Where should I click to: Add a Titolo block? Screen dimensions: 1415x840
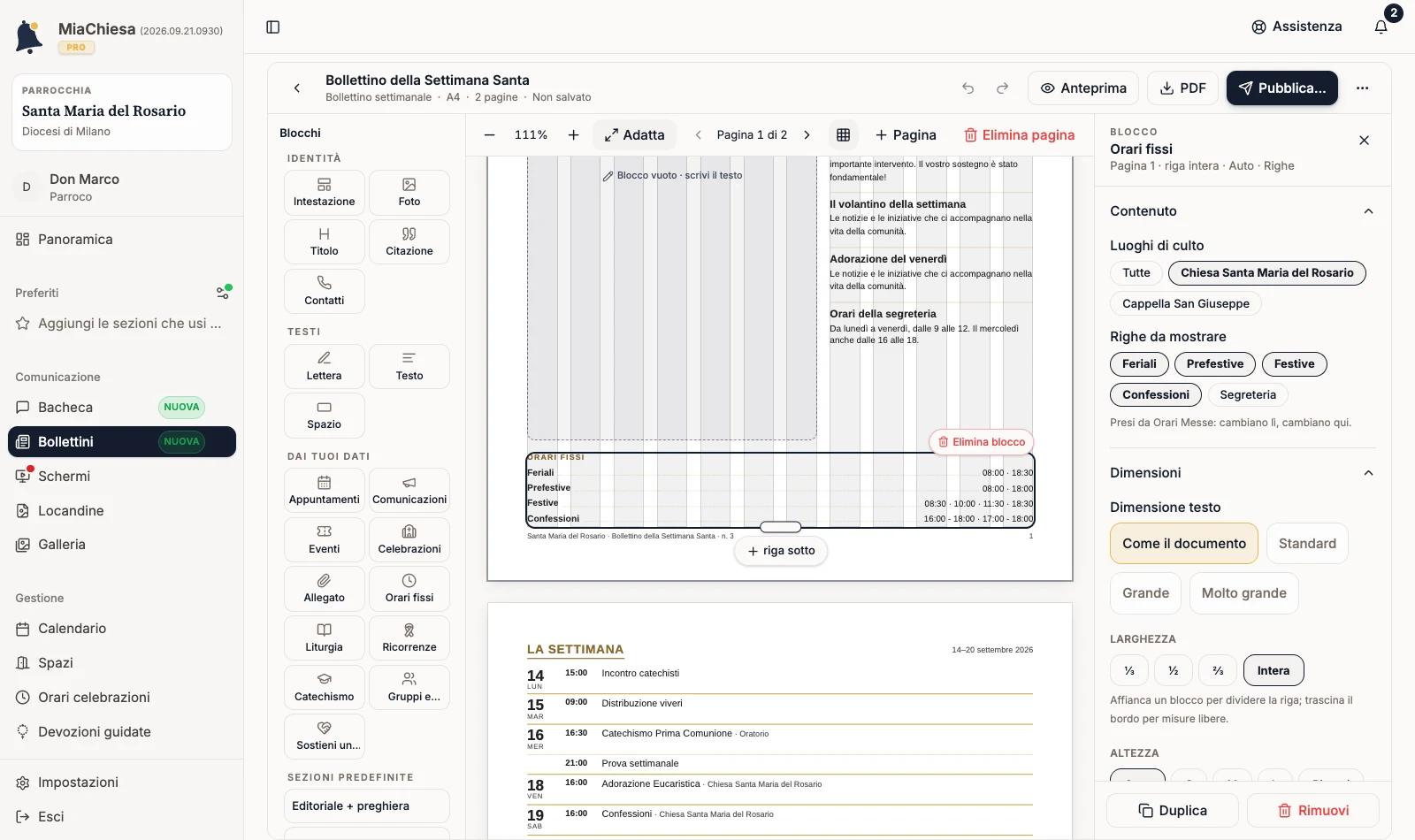(325, 242)
